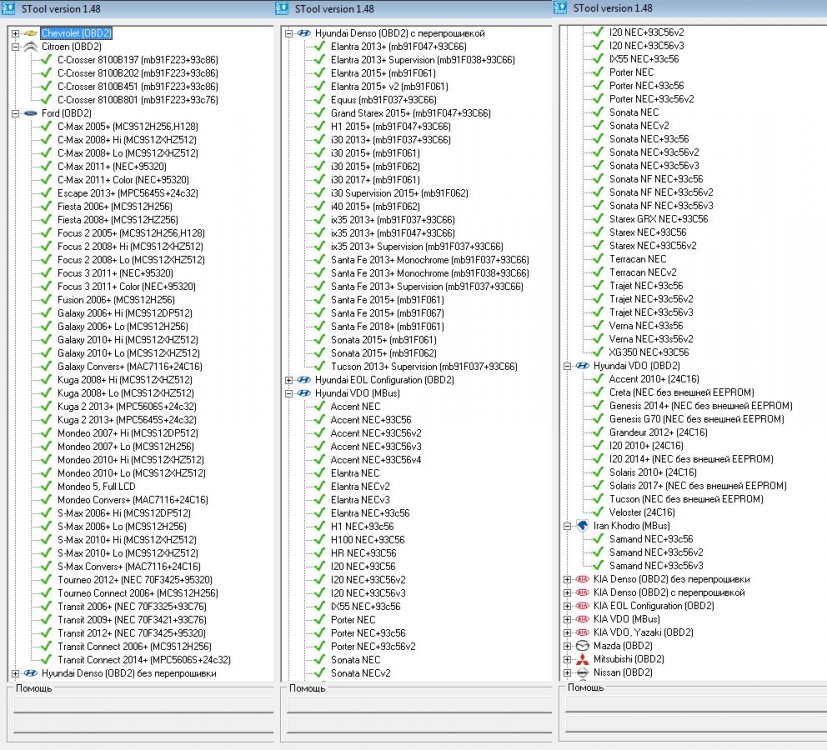Collapse Hyundai Denso (OBD2) с перепрошивкой node
Viewport: 827px width, 750px height.
pyautogui.click(x=289, y=34)
